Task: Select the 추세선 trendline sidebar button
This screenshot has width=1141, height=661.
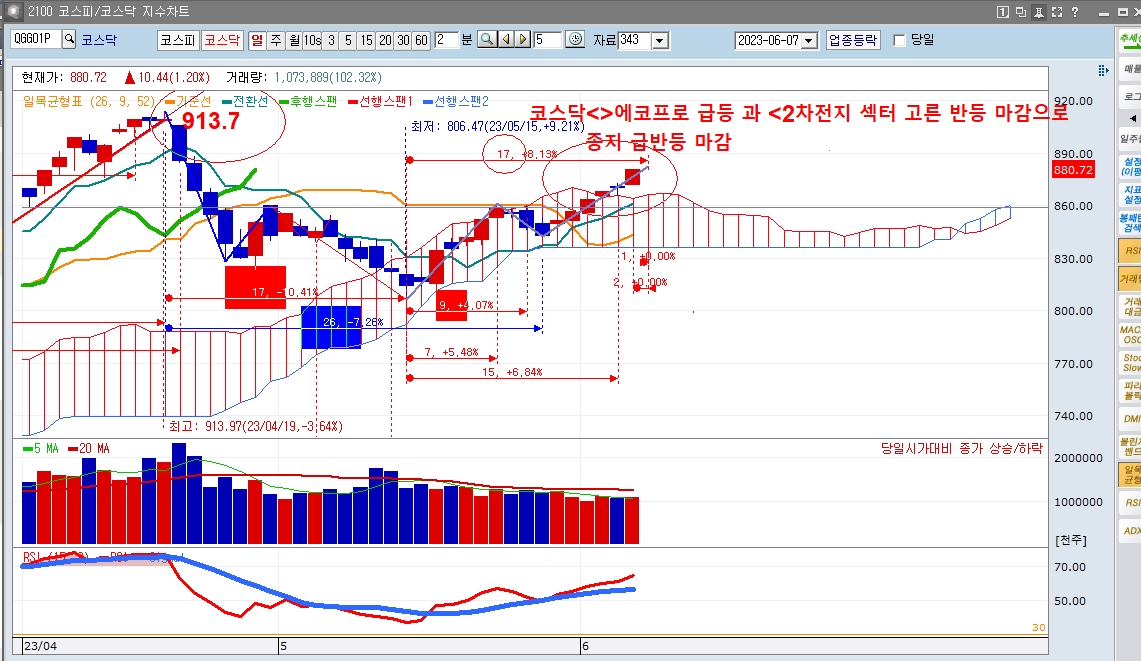Action: coord(1130,40)
